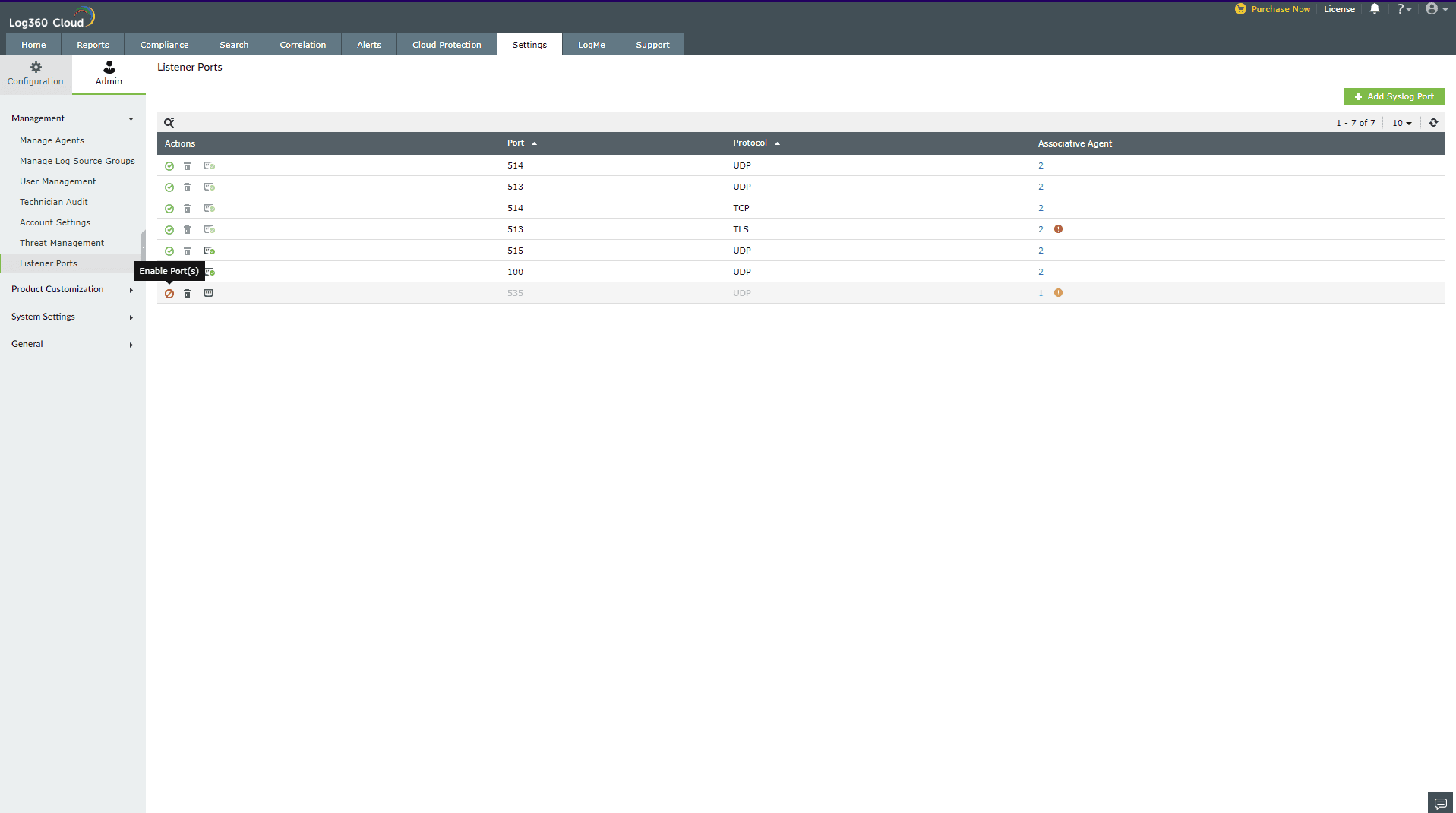The image size is (1456, 813).
Task: Refresh the listener ports table
Action: (x=1433, y=123)
